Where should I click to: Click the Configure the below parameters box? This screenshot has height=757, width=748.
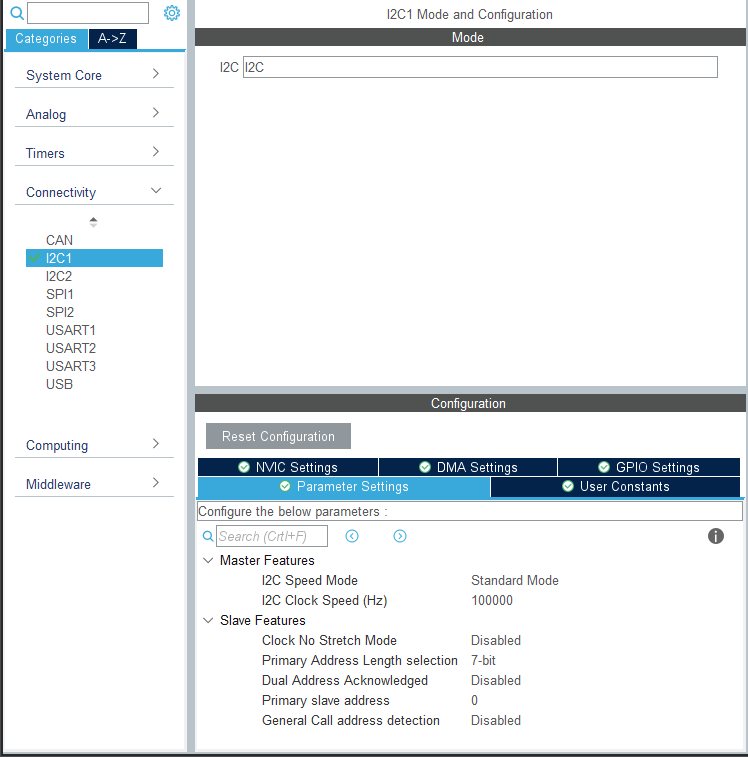pyautogui.click(x=470, y=511)
